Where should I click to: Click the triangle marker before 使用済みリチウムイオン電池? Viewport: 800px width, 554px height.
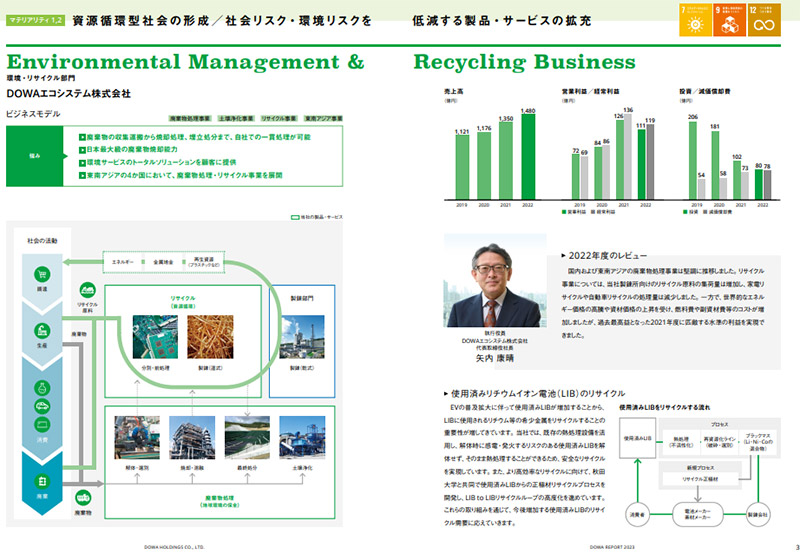[x=446, y=394]
